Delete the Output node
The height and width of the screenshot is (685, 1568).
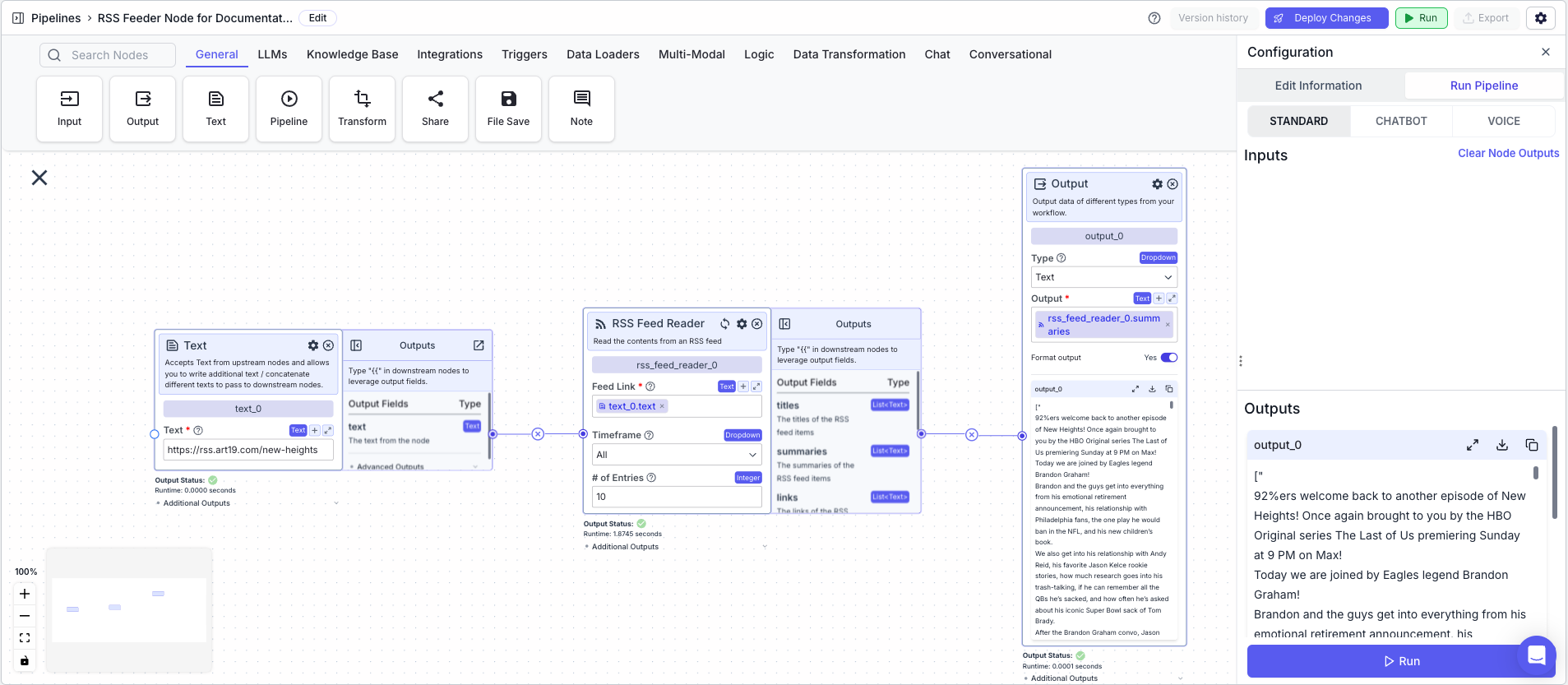[x=1173, y=184]
